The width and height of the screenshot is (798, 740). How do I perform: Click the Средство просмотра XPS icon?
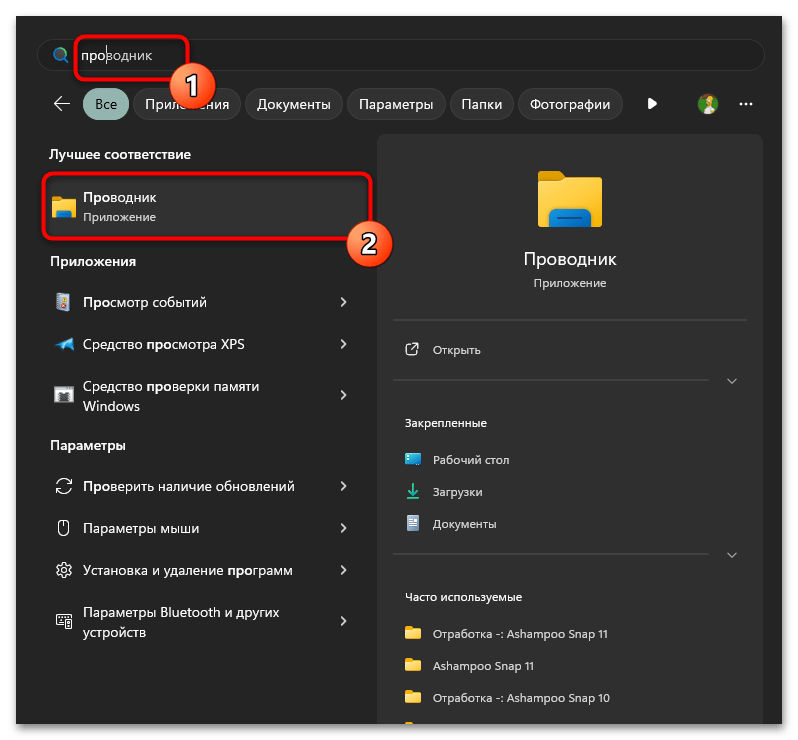(x=64, y=345)
